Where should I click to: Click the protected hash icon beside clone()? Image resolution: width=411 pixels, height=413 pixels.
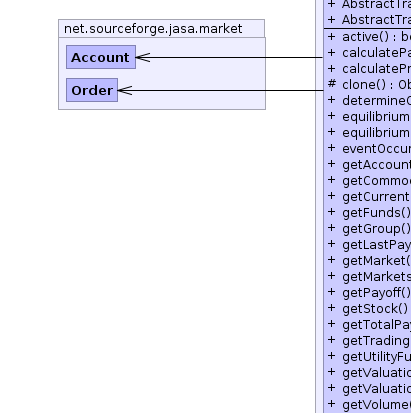tap(332, 84)
